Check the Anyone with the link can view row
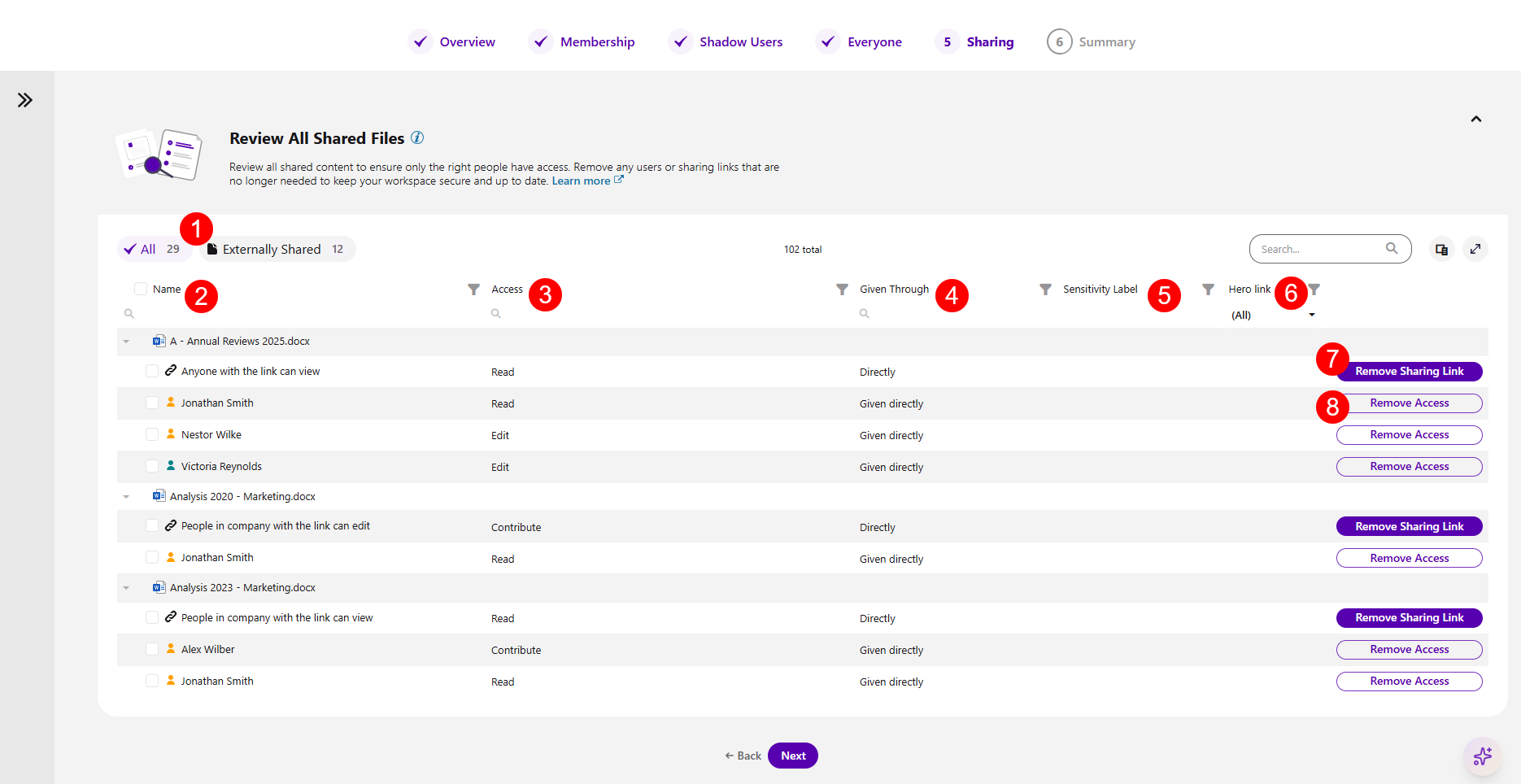The image size is (1521, 784). pos(152,371)
